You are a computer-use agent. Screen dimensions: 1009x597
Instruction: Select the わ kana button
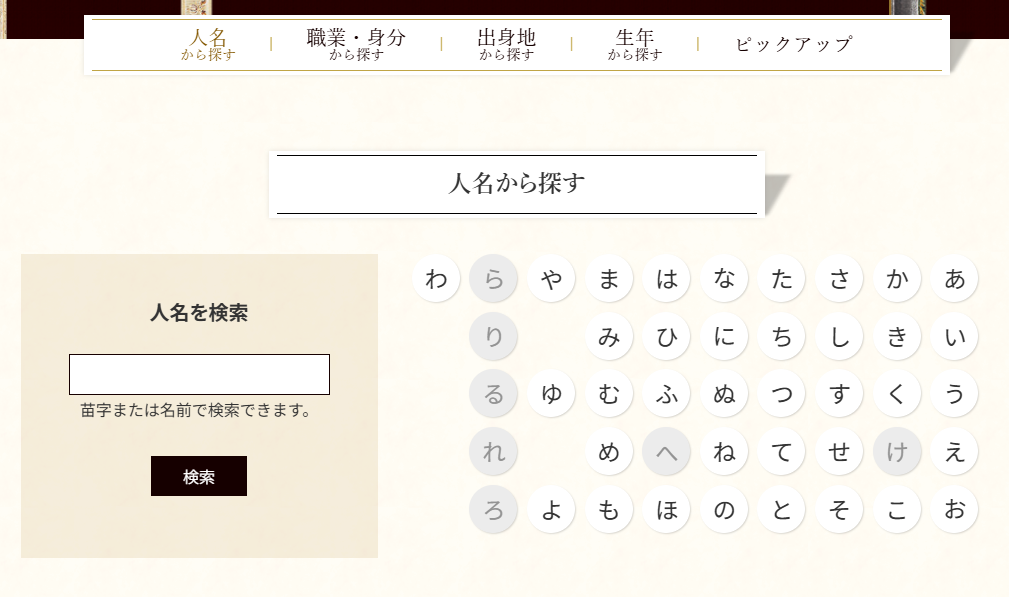pyautogui.click(x=436, y=279)
